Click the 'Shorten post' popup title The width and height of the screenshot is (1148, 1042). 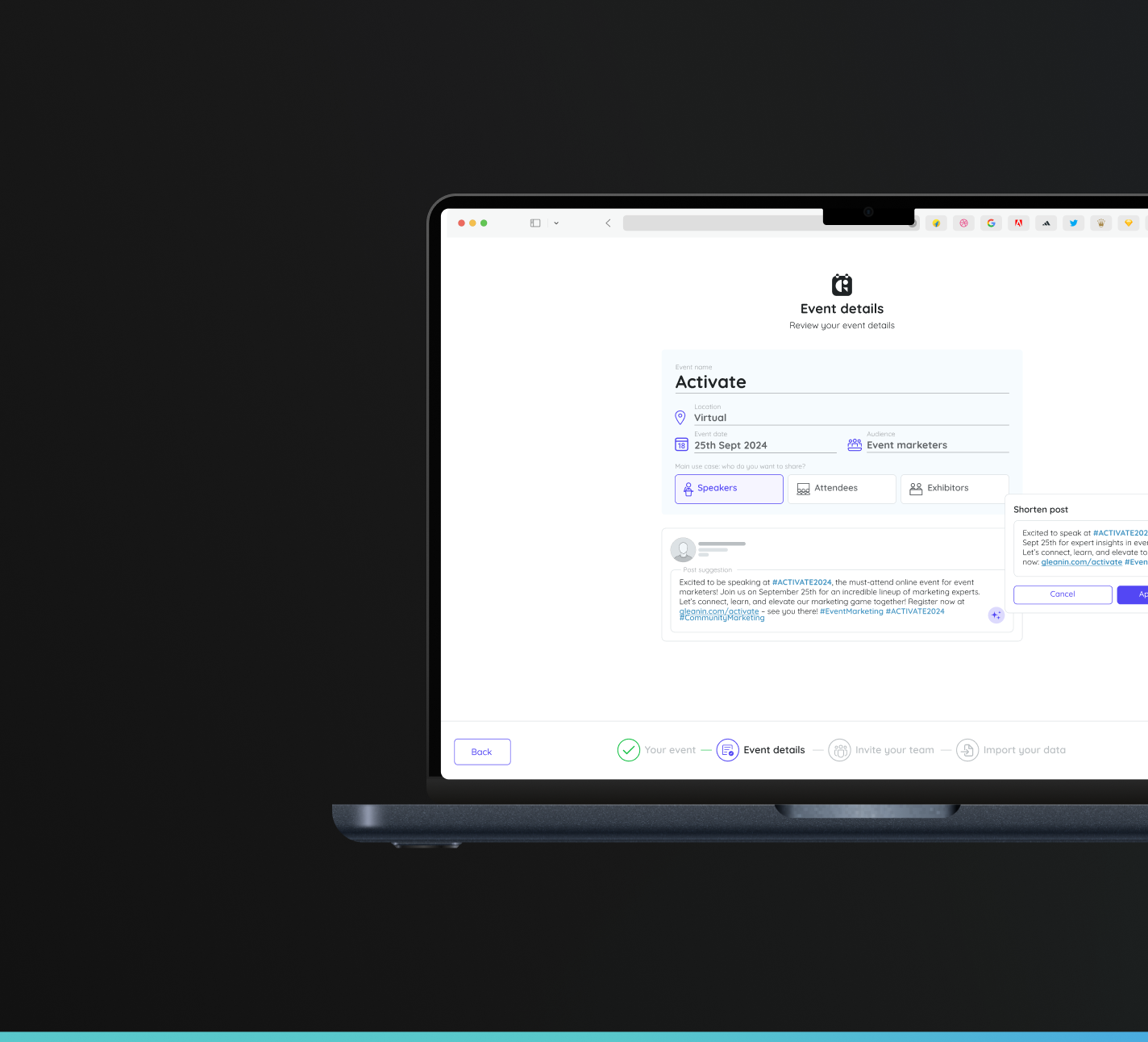point(1041,510)
